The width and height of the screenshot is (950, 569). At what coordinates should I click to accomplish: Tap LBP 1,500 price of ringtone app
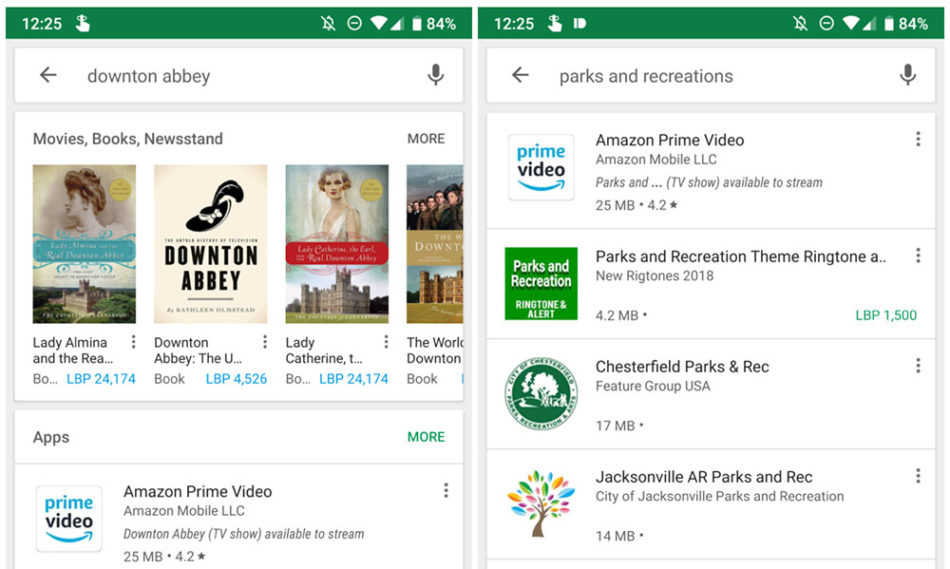(886, 315)
